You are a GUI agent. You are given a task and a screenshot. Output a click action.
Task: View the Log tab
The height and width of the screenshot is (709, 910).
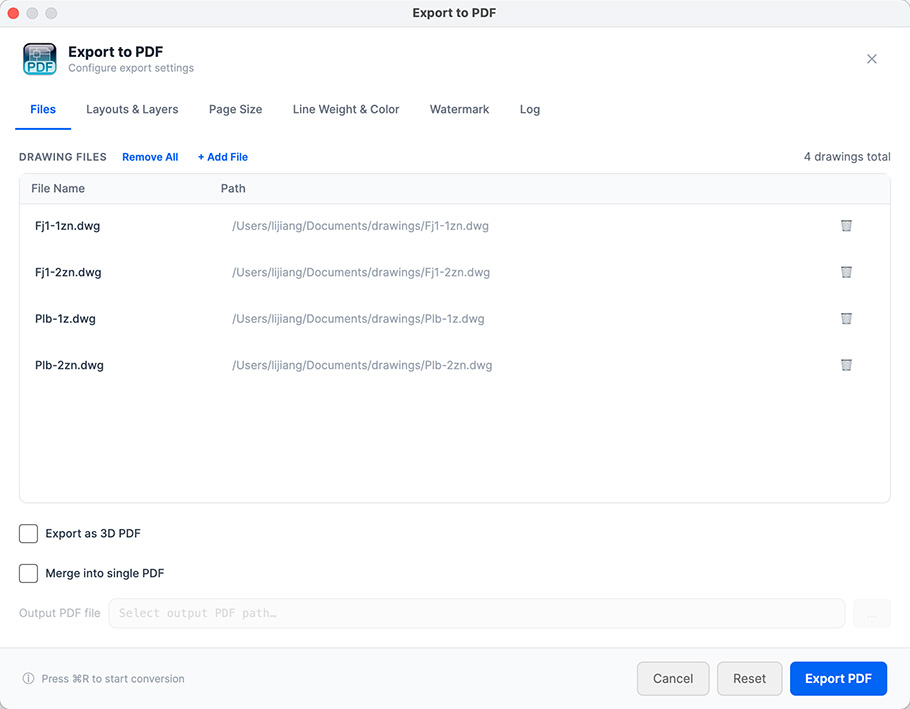point(530,110)
